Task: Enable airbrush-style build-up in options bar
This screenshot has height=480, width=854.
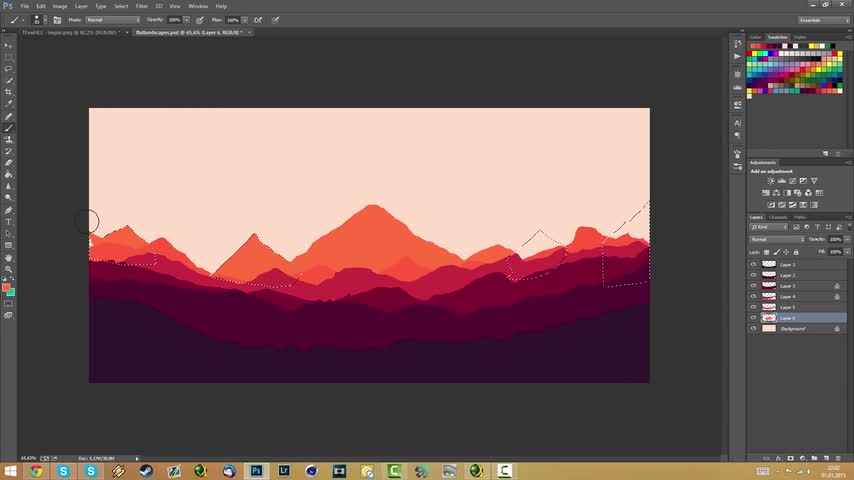Action: [x=258, y=20]
